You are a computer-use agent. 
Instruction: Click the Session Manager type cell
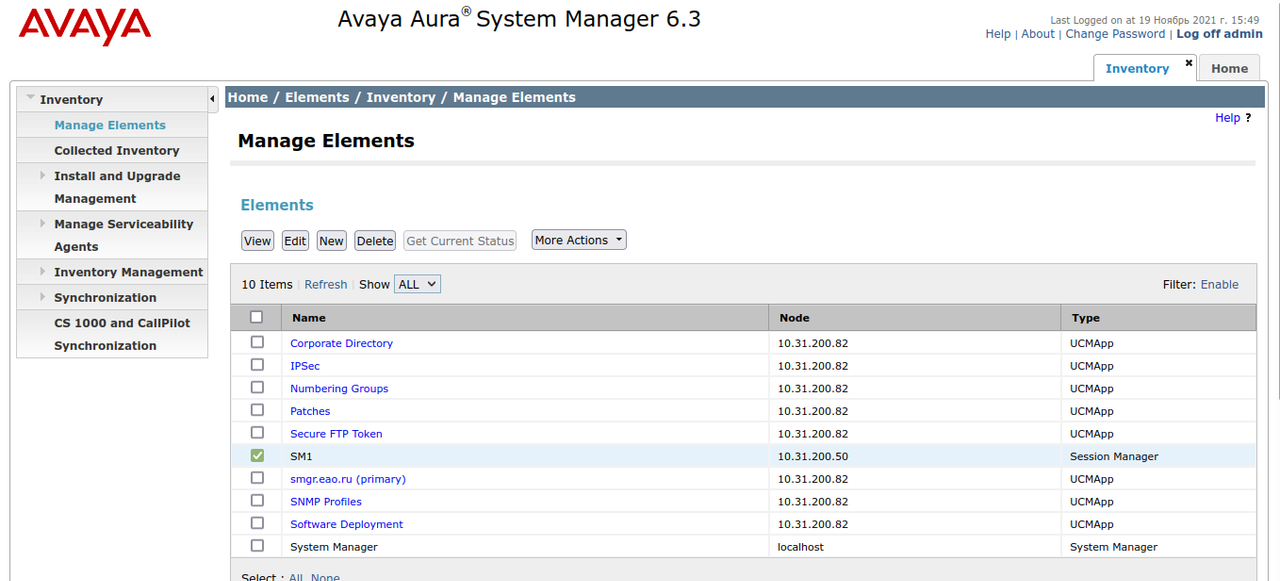click(1114, 456)
